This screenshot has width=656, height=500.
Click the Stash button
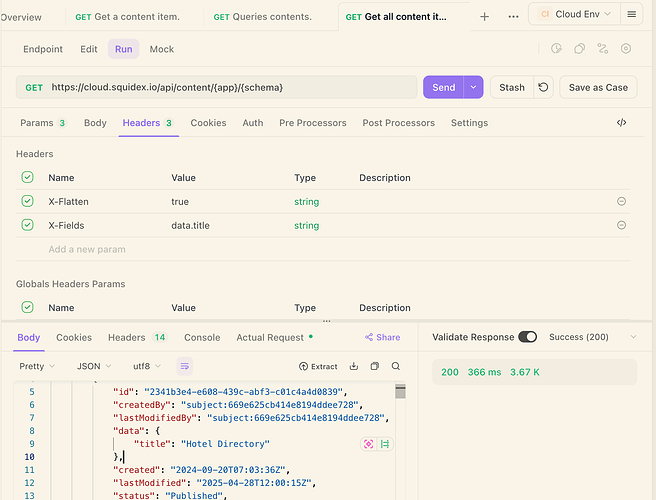pos(512,87)
